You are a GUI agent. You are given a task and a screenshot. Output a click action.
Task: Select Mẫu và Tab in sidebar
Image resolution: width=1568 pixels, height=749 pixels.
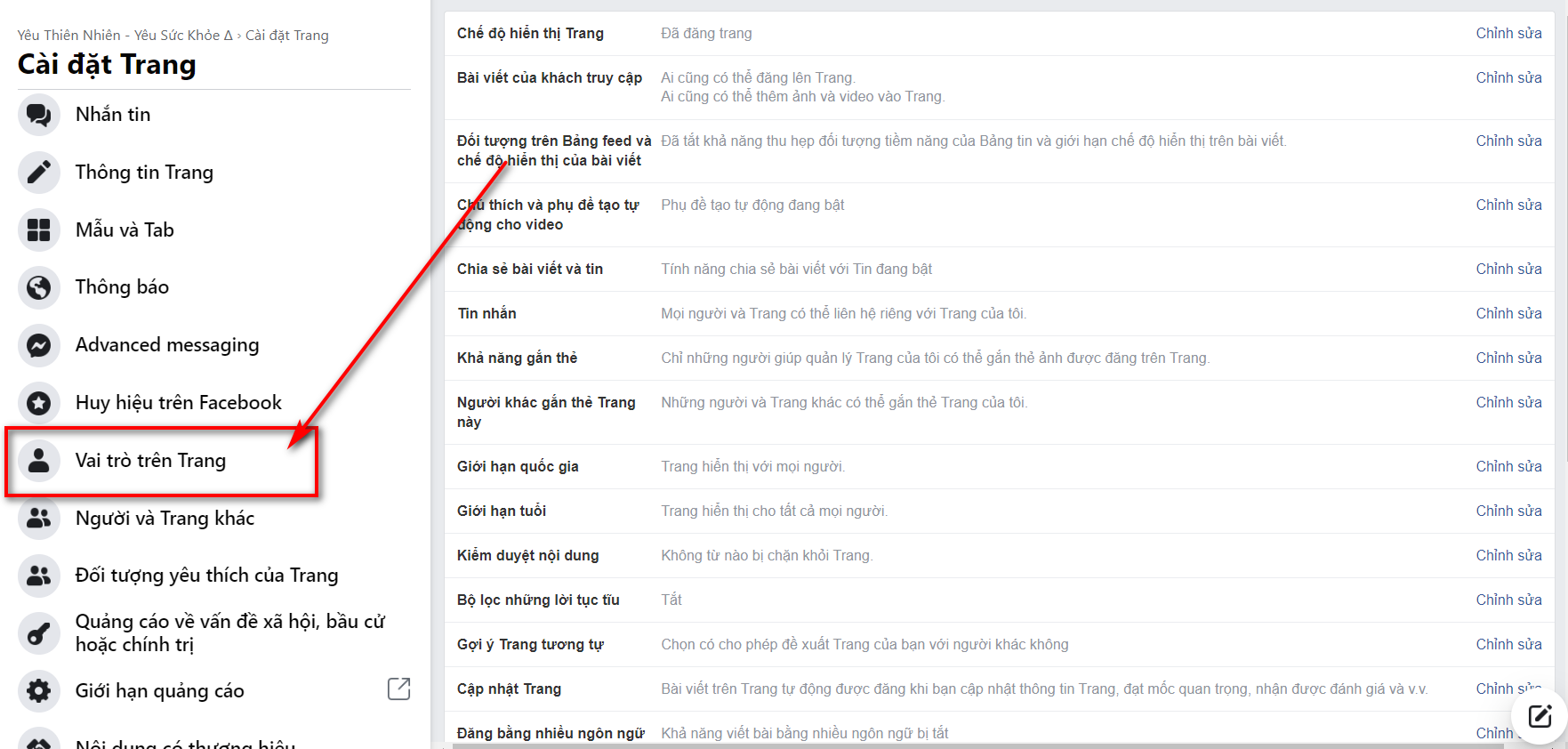click(125, 230)
